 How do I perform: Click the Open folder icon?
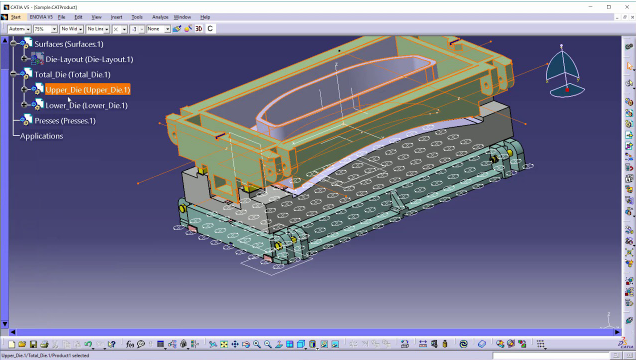[x=22, y=344]
